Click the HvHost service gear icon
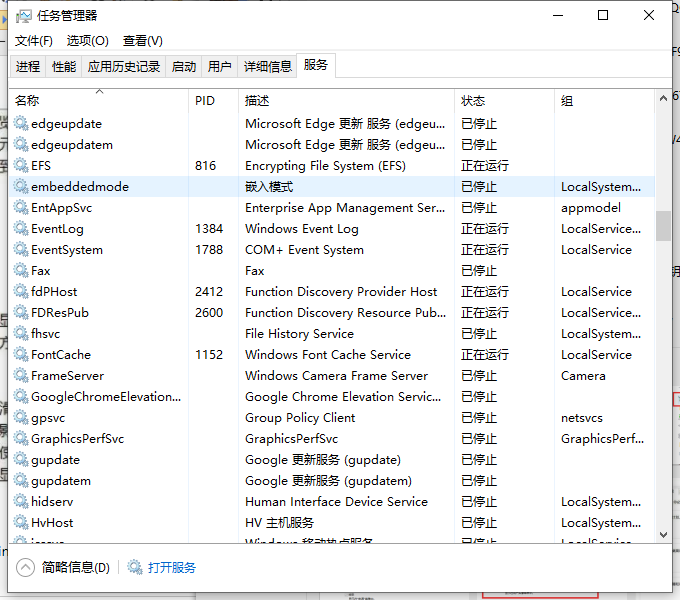The width and height of the screenshot is (680, 600). pyautogui.click(x=20, y=523)
